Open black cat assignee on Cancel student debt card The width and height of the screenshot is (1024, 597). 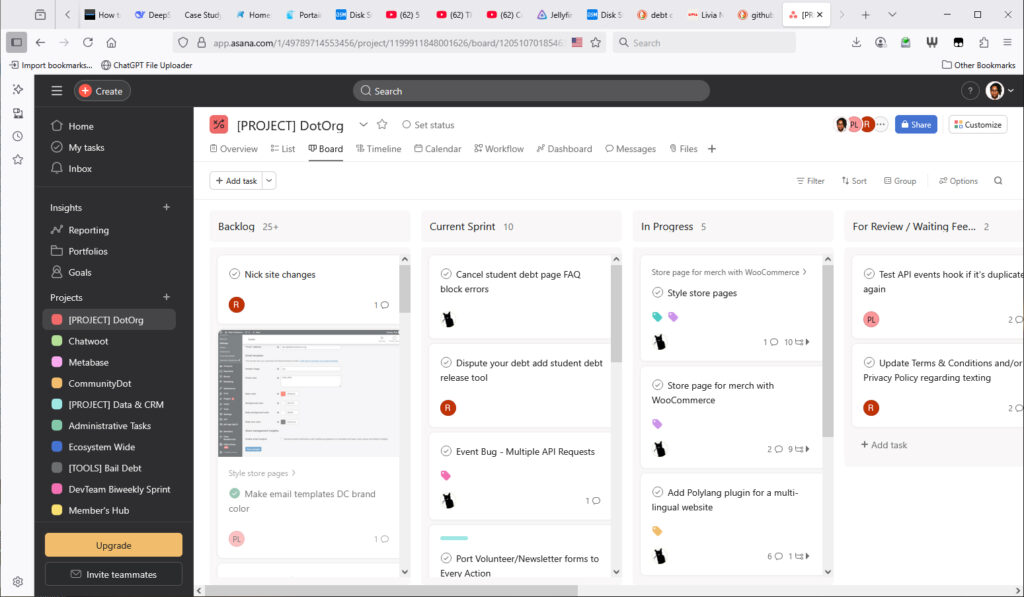448,319
